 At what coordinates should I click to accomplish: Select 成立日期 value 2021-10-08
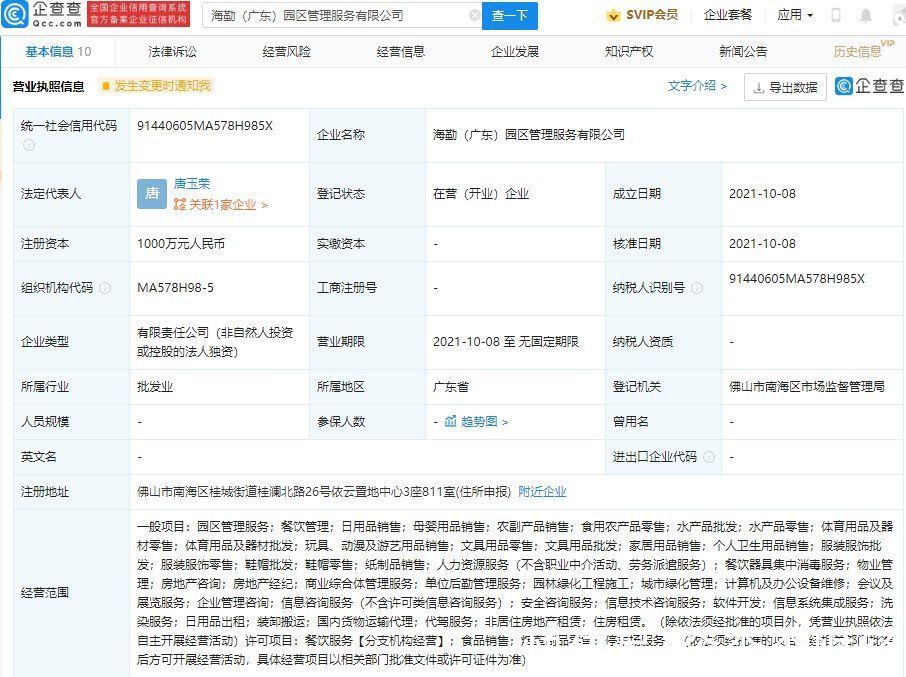click(762, 194)
